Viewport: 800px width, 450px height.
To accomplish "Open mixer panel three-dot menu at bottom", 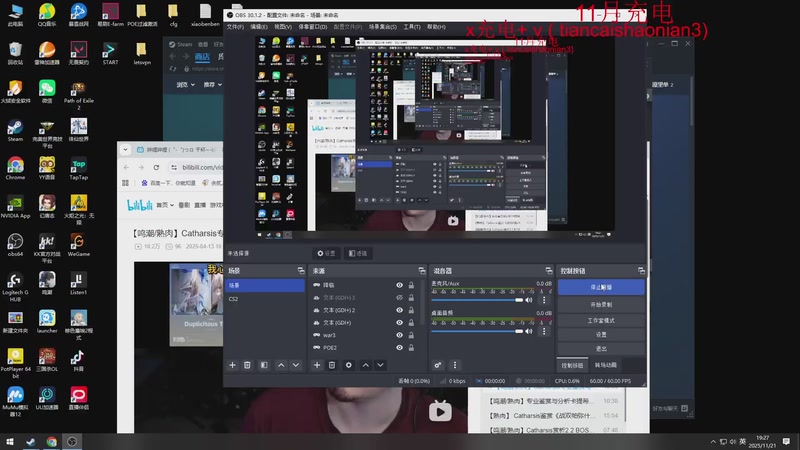I will (455, 365).
